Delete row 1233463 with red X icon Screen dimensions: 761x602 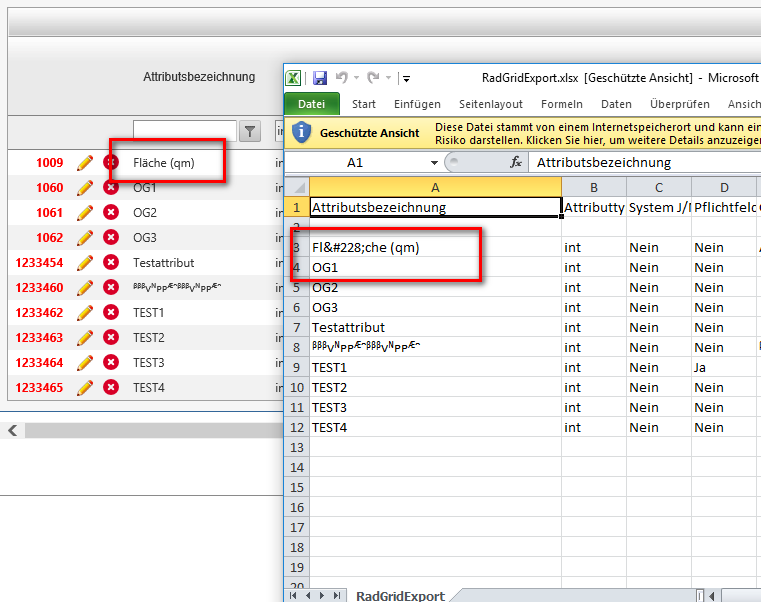pyautogui.click(x=111, y=337)
